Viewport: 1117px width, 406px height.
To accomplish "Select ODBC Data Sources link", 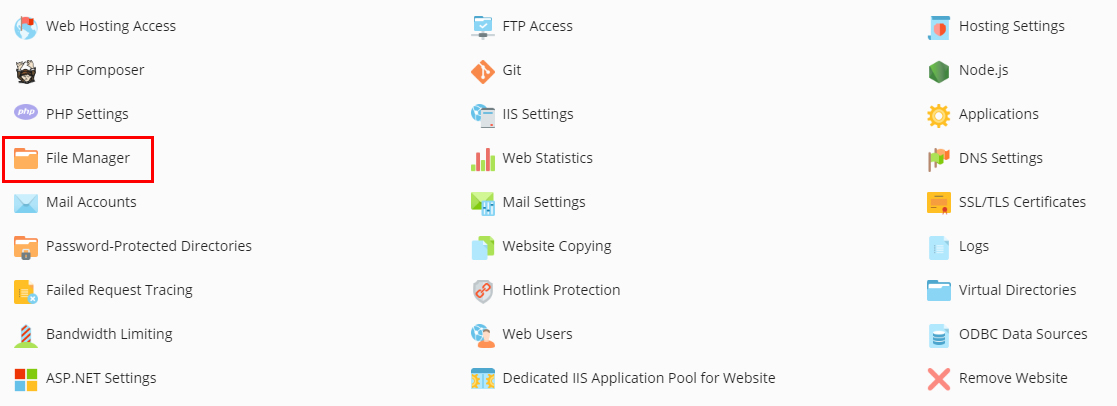I will pos(1023,334).
